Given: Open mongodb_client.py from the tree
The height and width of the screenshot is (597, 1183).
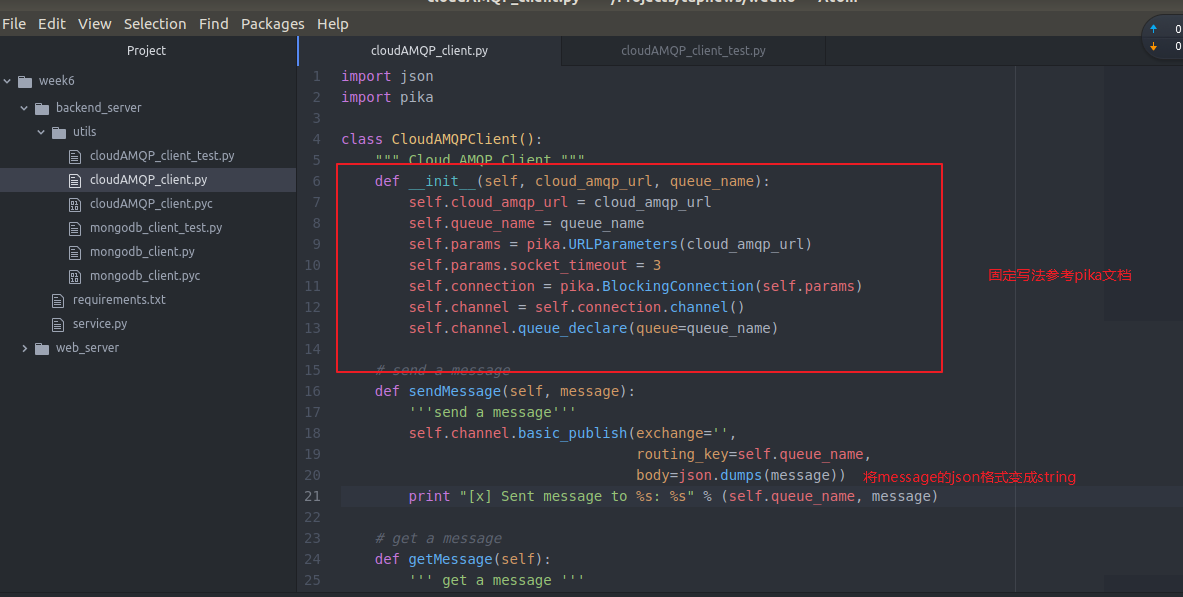Looking at the screenshot, I should tap(143, 251).
